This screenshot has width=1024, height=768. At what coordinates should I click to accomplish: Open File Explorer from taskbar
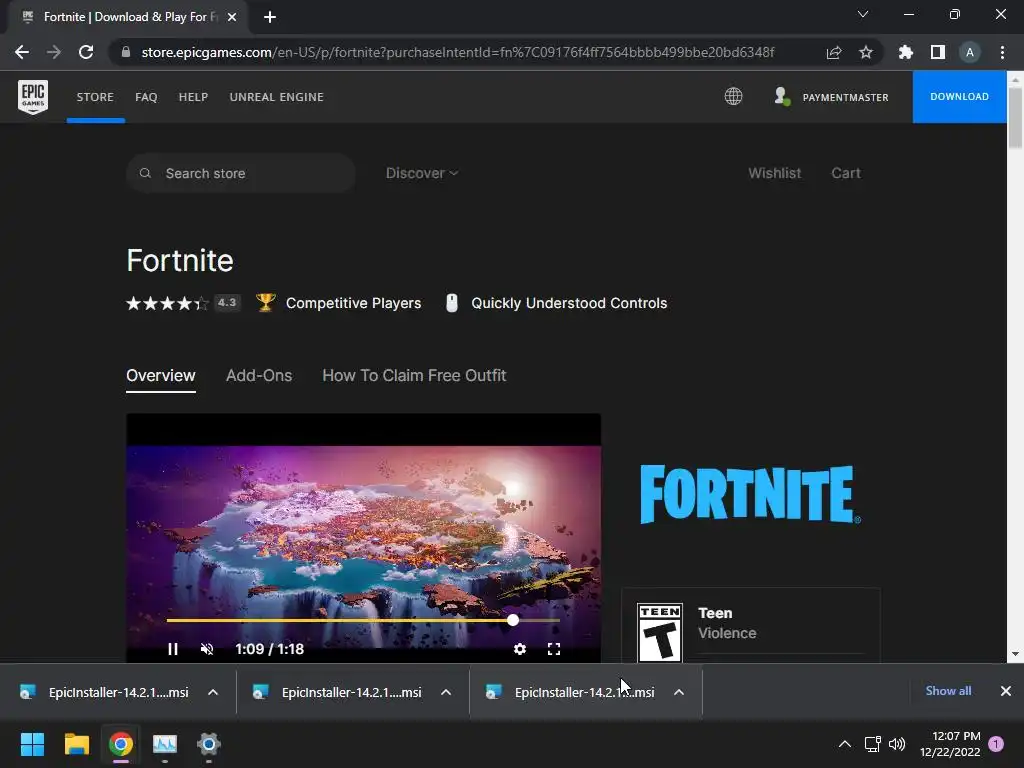76,744
